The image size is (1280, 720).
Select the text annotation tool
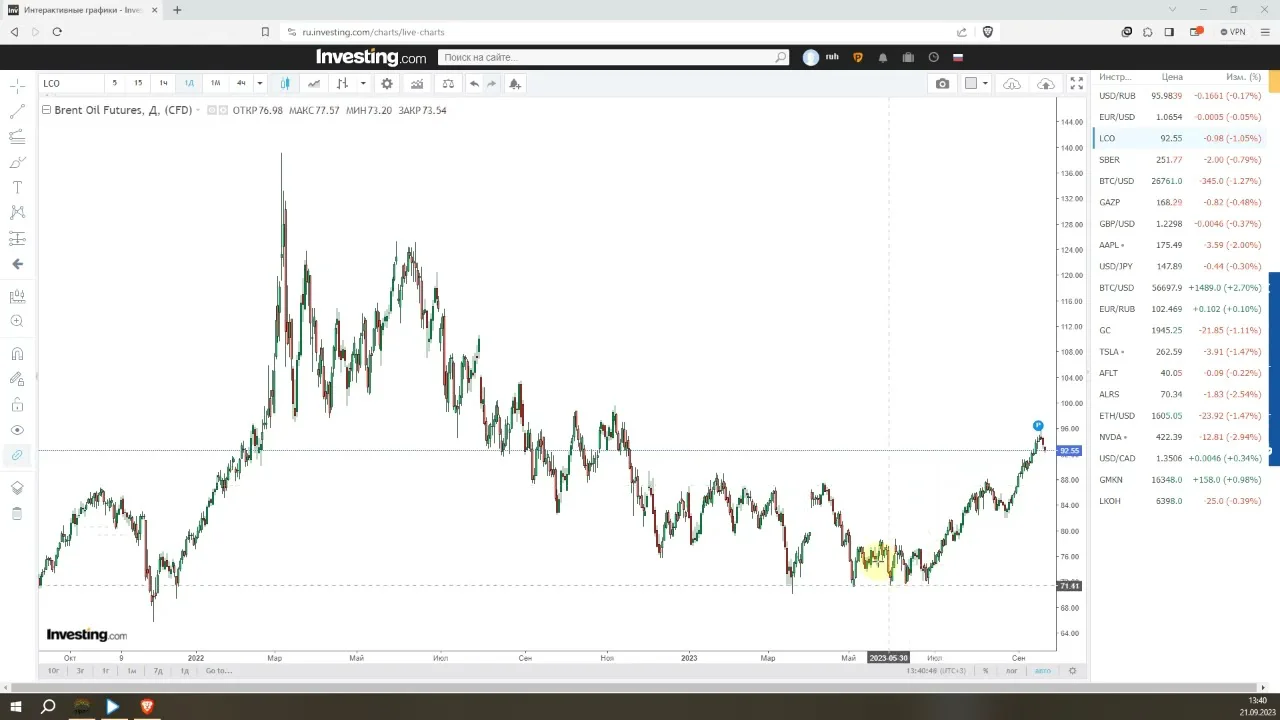click(17, 187)
